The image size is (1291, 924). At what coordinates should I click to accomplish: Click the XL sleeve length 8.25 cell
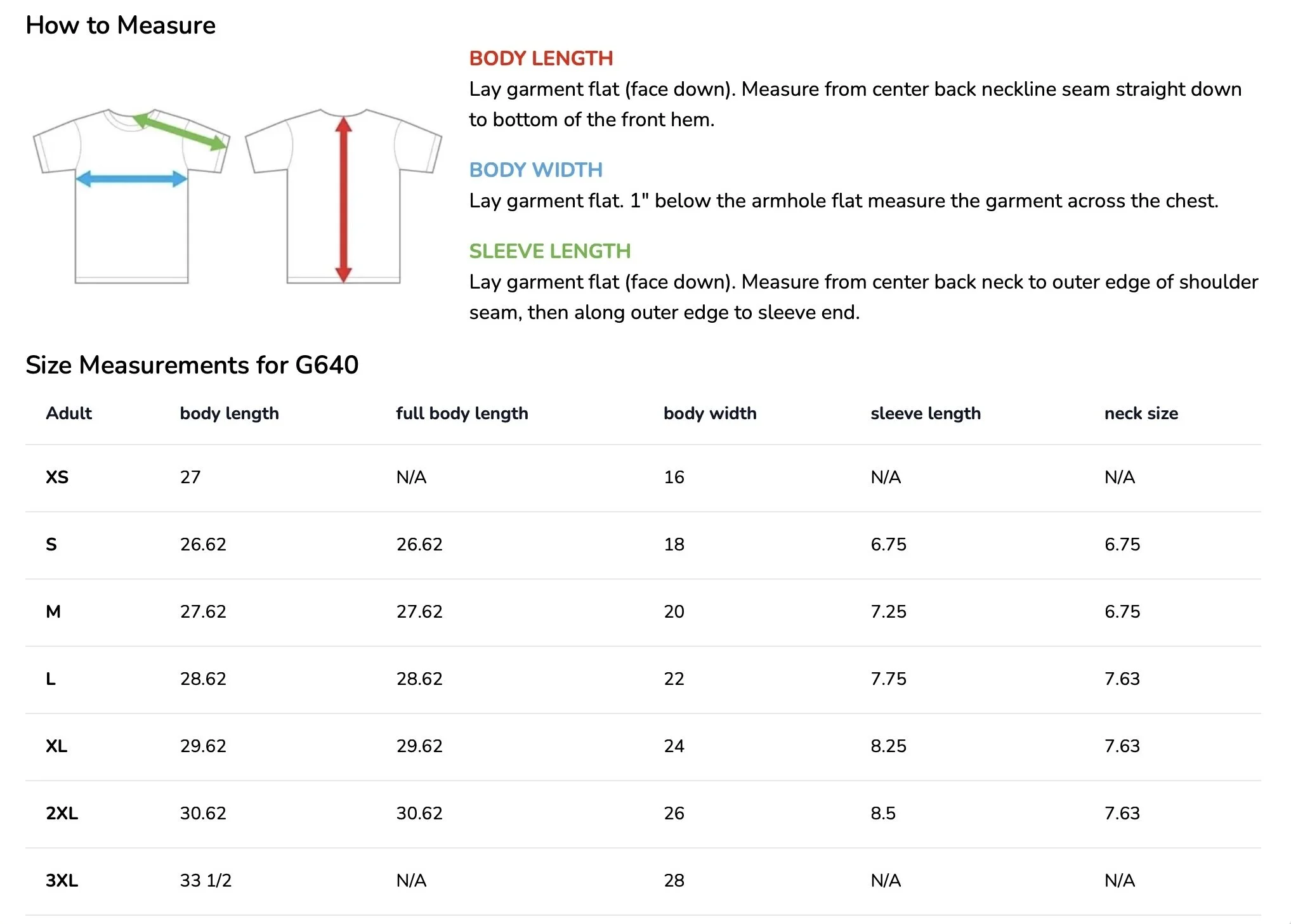coord(888,746)
